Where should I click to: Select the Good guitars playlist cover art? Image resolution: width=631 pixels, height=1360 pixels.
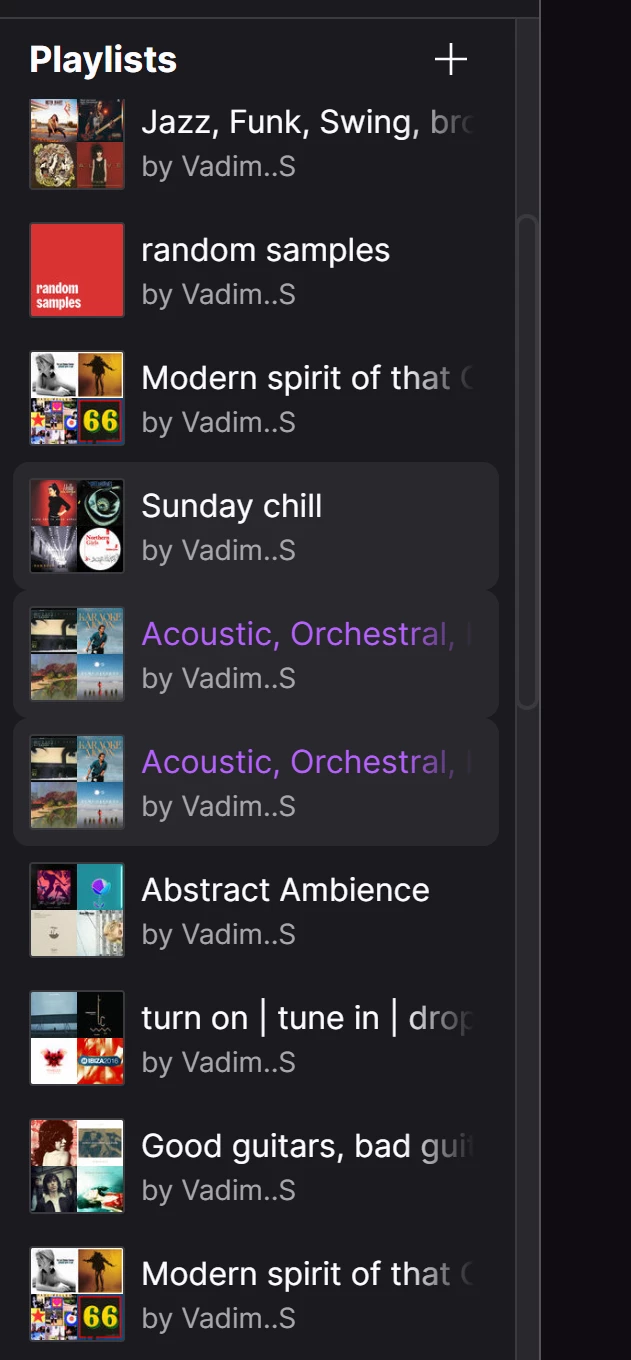77,1166
